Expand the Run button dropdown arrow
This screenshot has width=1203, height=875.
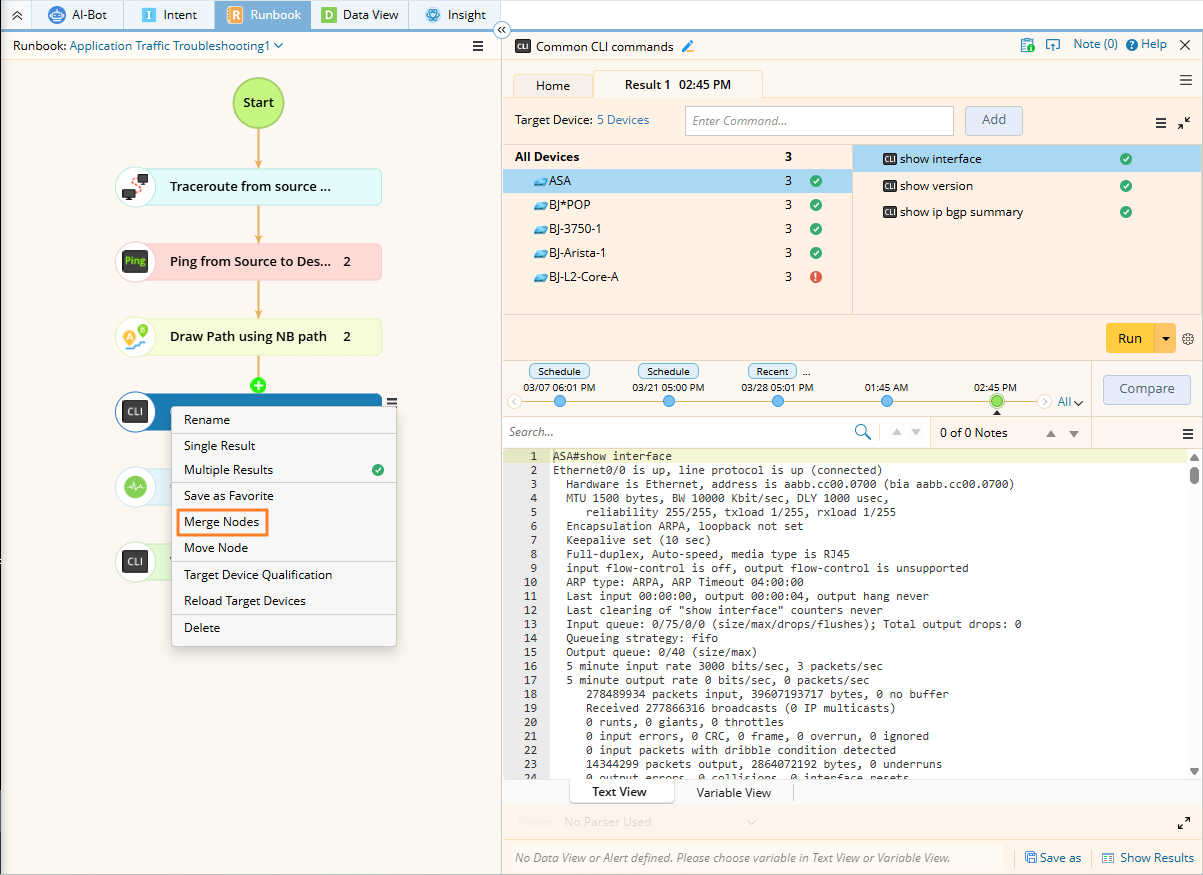(x=1165, y=339)
